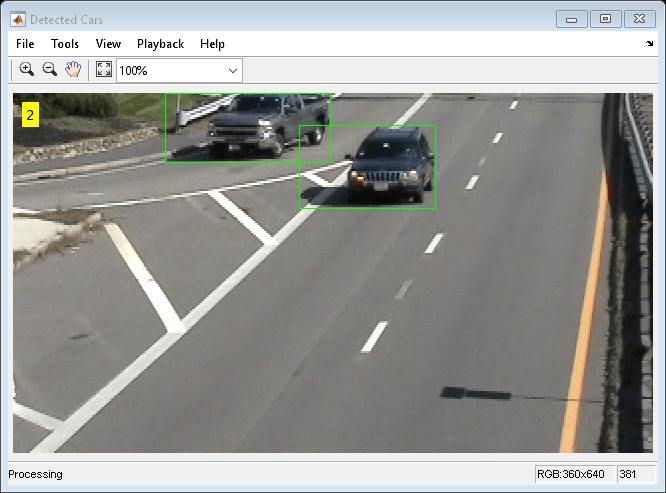The image size is (666, 493).
Task: Open the File menu
Action: pos(25,44)
